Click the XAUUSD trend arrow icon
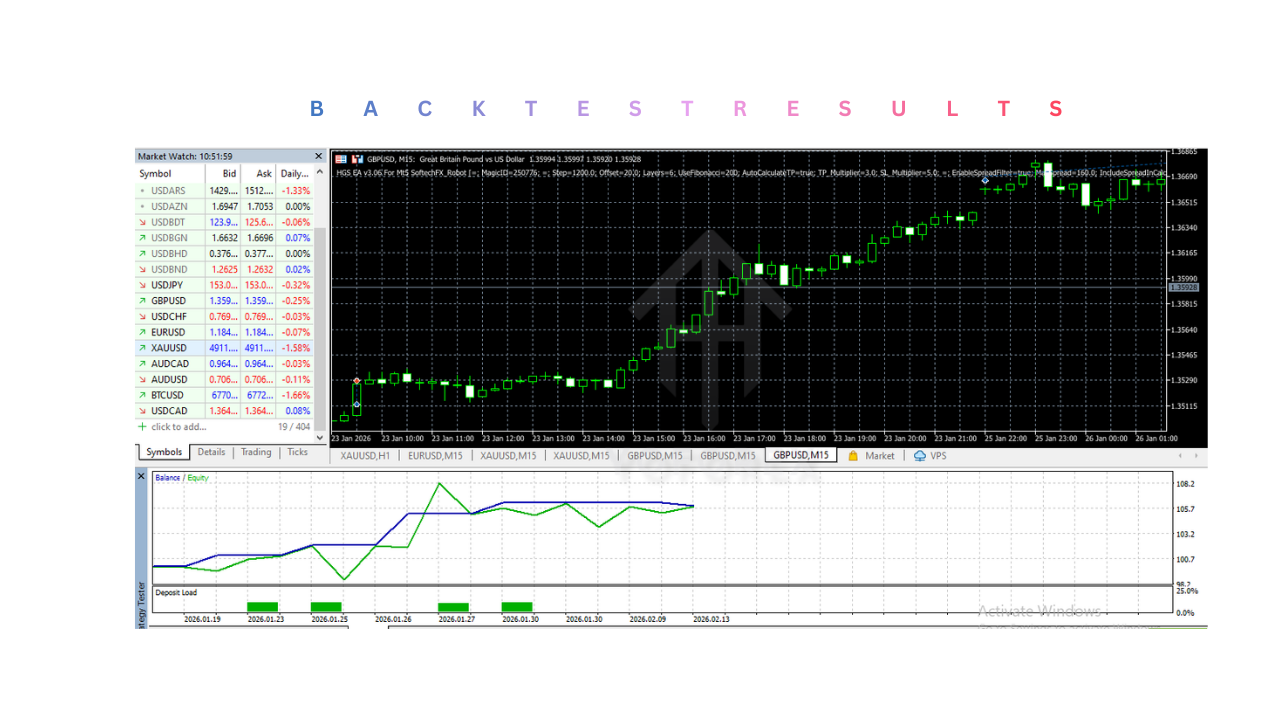Screen dimensions: 1280x720 coord(142,348)
